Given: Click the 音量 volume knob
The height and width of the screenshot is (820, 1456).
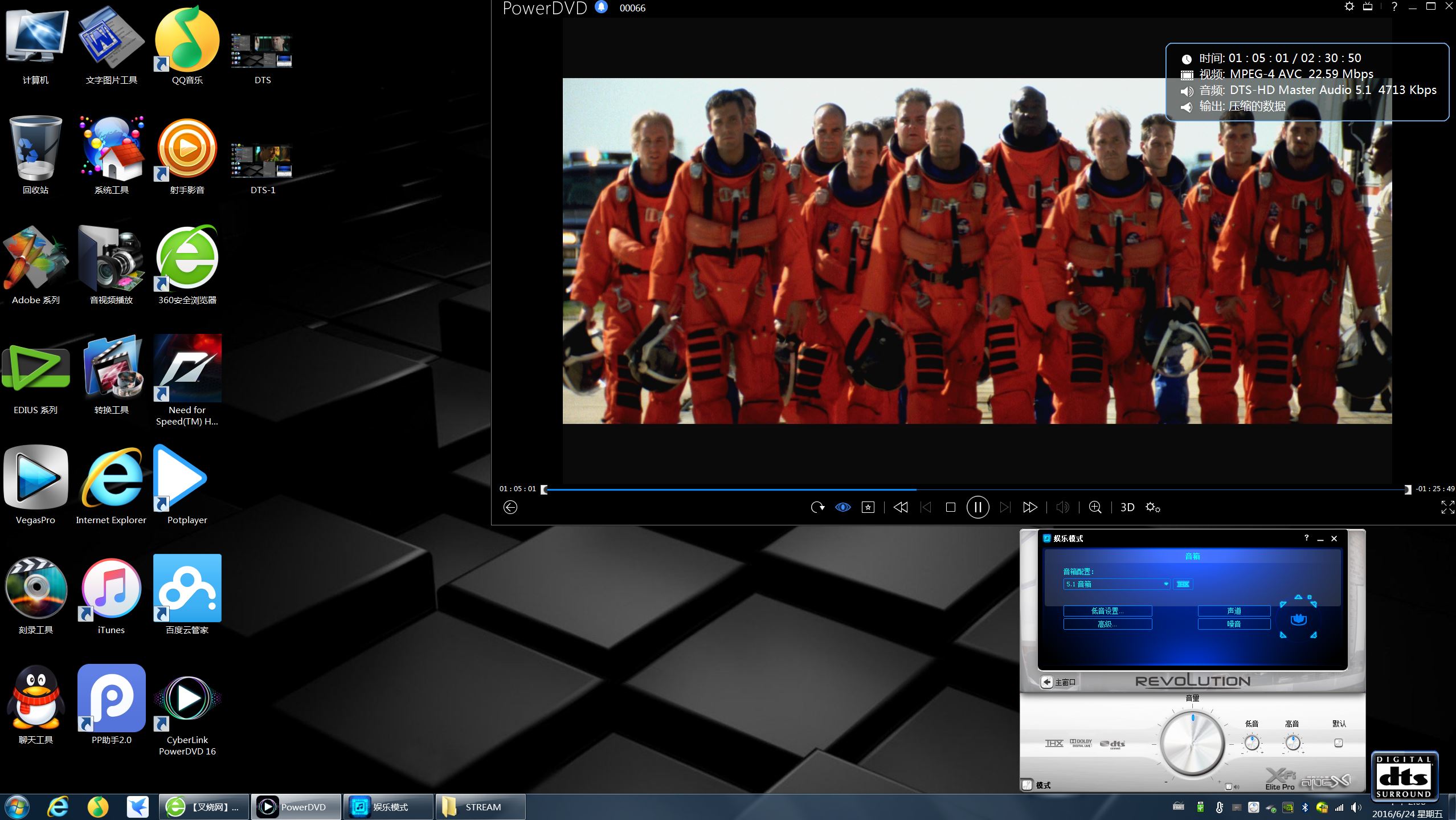Looking at the screenshot, I should (1192, 743).
